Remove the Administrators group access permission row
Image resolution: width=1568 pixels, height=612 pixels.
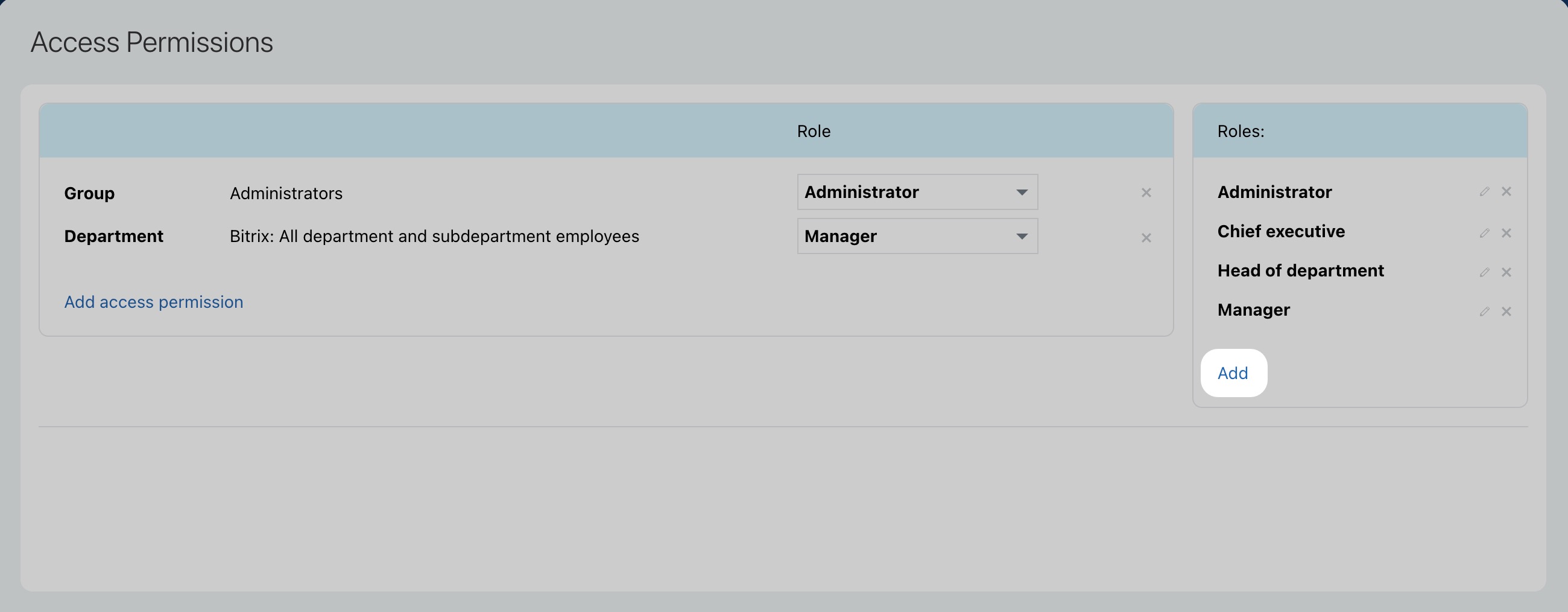1146,193
